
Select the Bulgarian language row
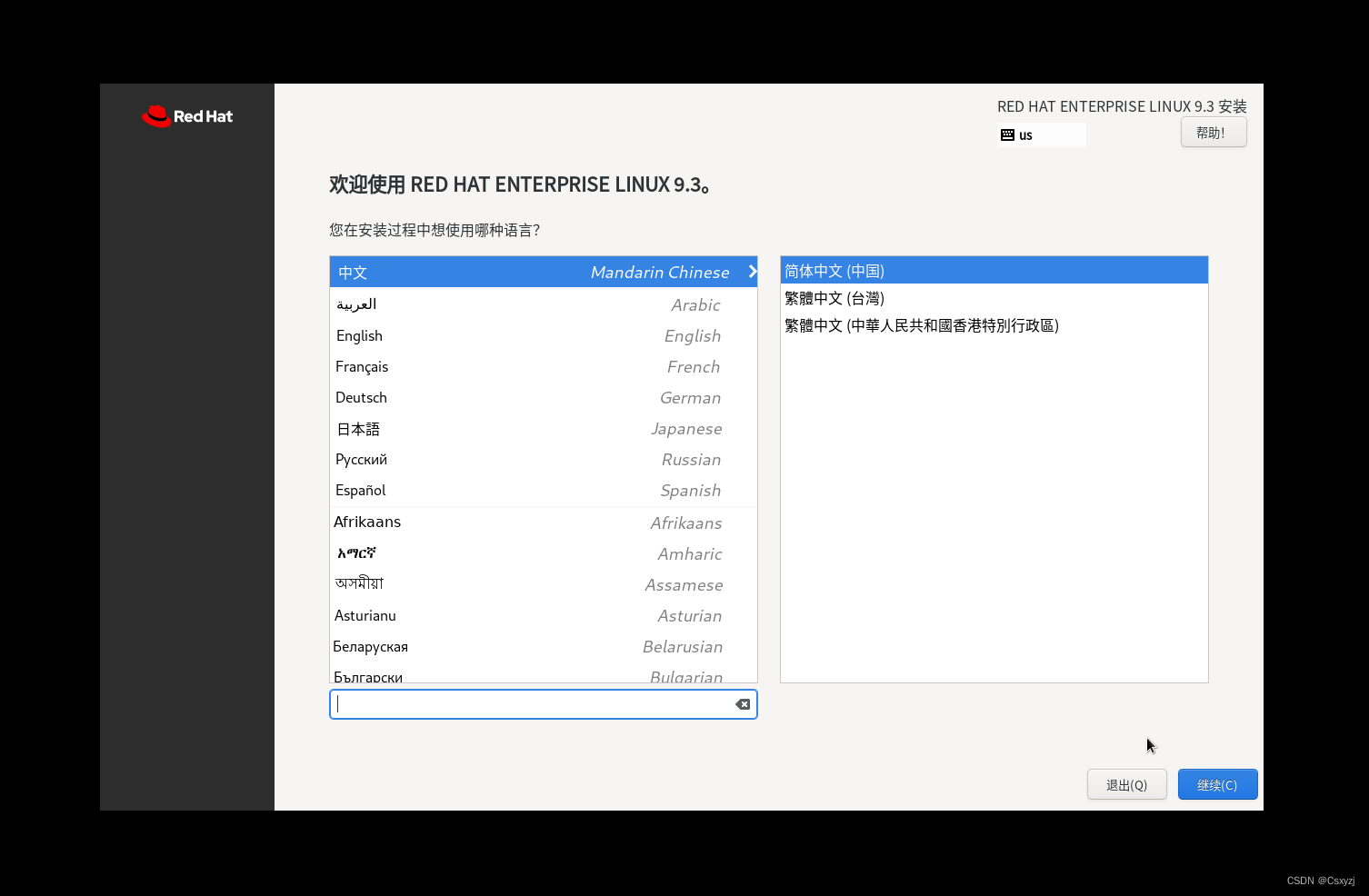point(544,673)
